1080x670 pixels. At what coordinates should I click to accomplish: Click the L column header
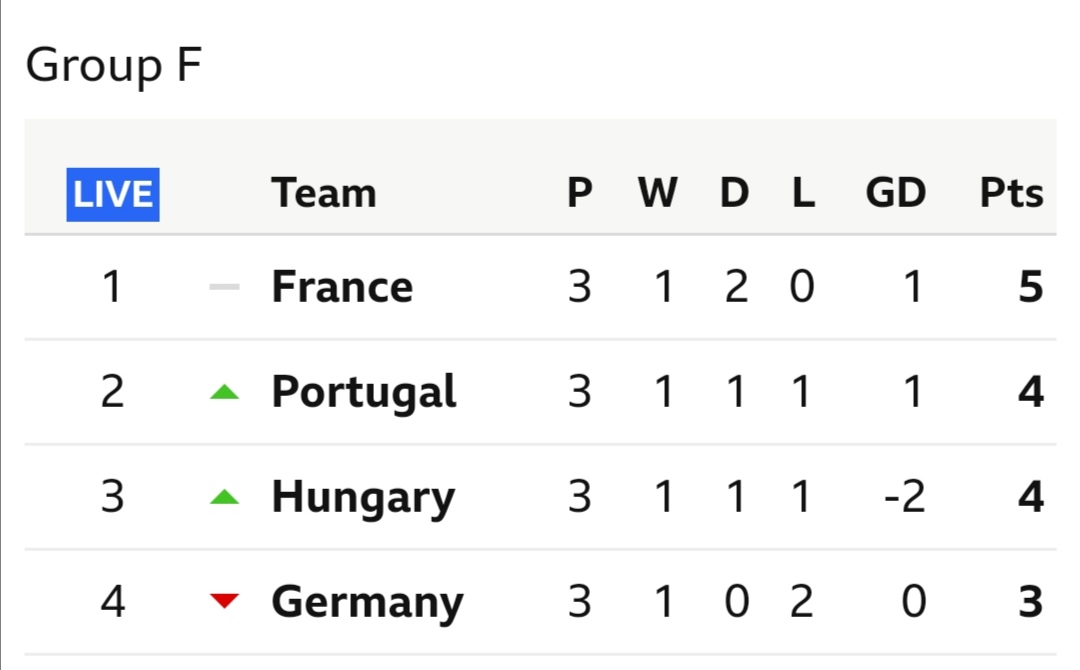(803, 193)
